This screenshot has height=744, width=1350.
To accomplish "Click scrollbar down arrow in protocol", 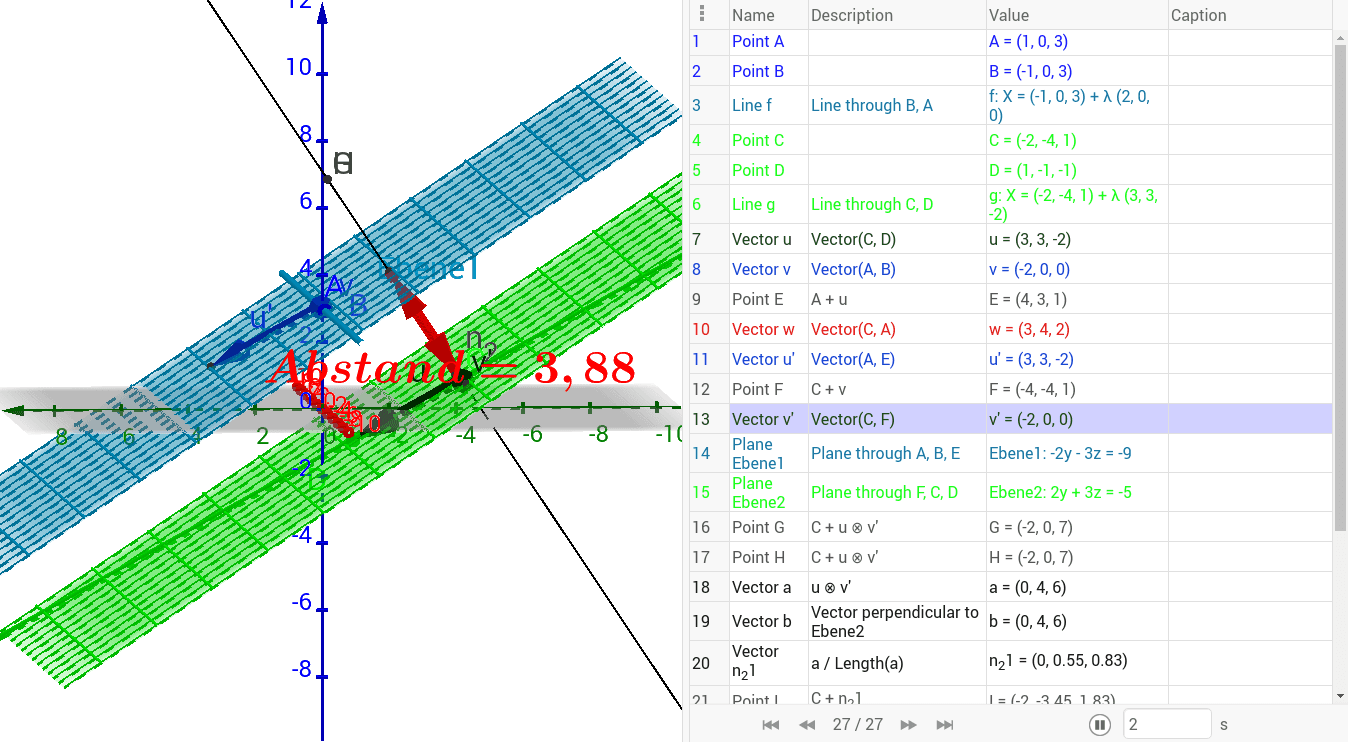I will click(x=1340, y=696).
